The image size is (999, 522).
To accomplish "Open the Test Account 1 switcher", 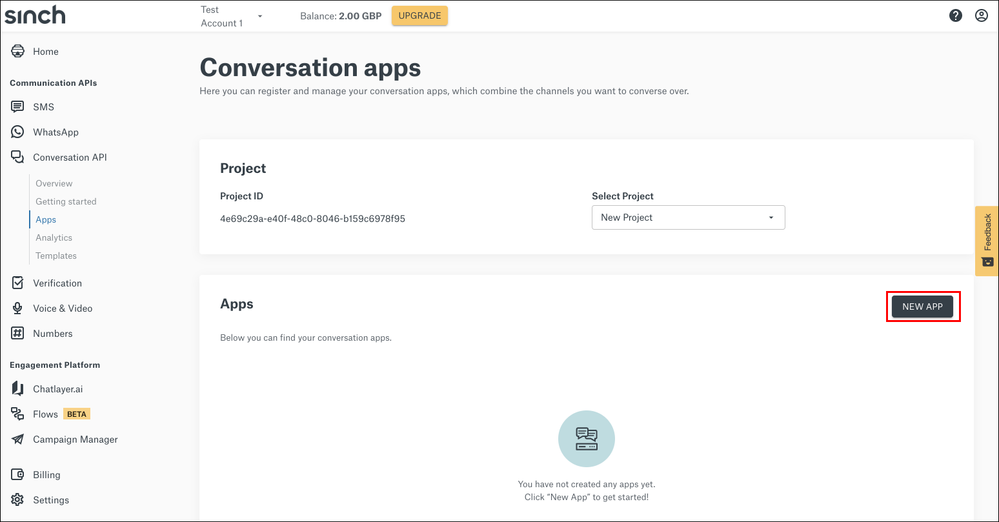I will (231, 16).
